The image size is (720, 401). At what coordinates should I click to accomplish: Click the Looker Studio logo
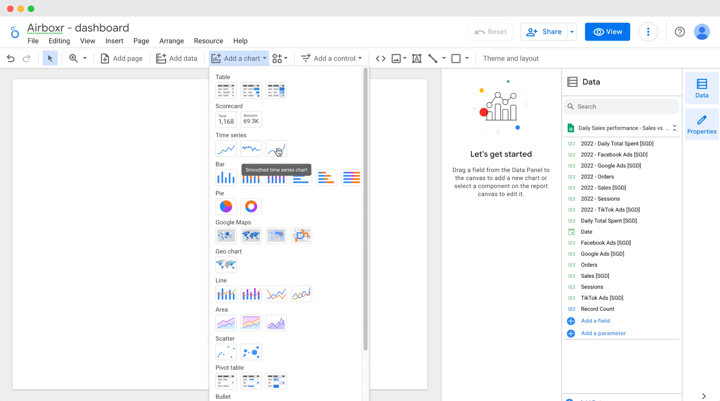[x=15, y=32]
